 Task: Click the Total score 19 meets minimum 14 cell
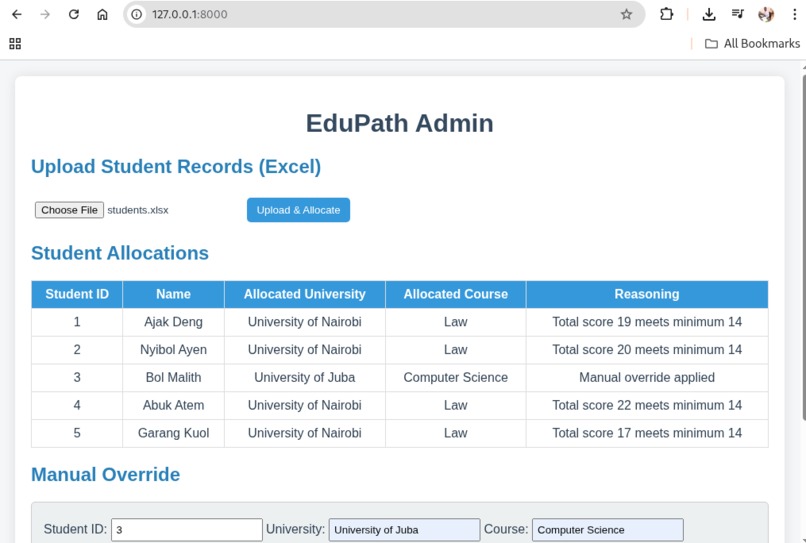pos(647,322)
